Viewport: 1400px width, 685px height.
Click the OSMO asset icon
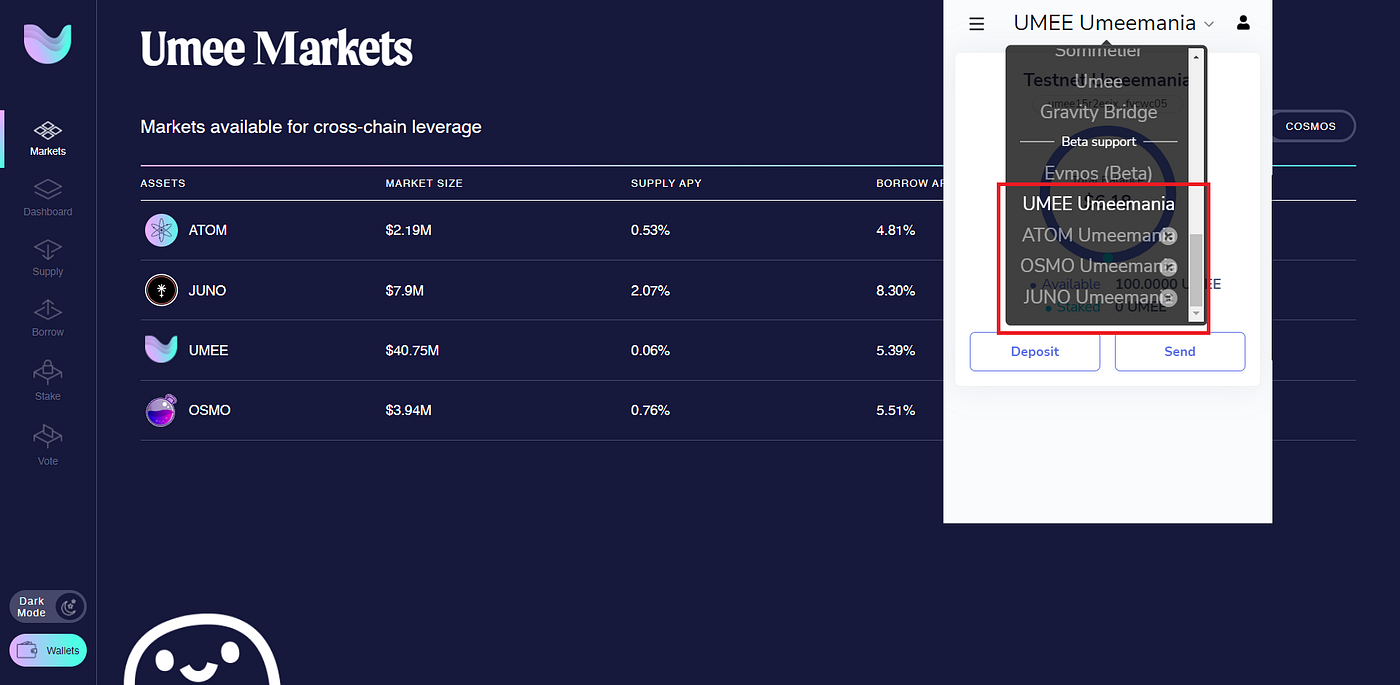161,410
